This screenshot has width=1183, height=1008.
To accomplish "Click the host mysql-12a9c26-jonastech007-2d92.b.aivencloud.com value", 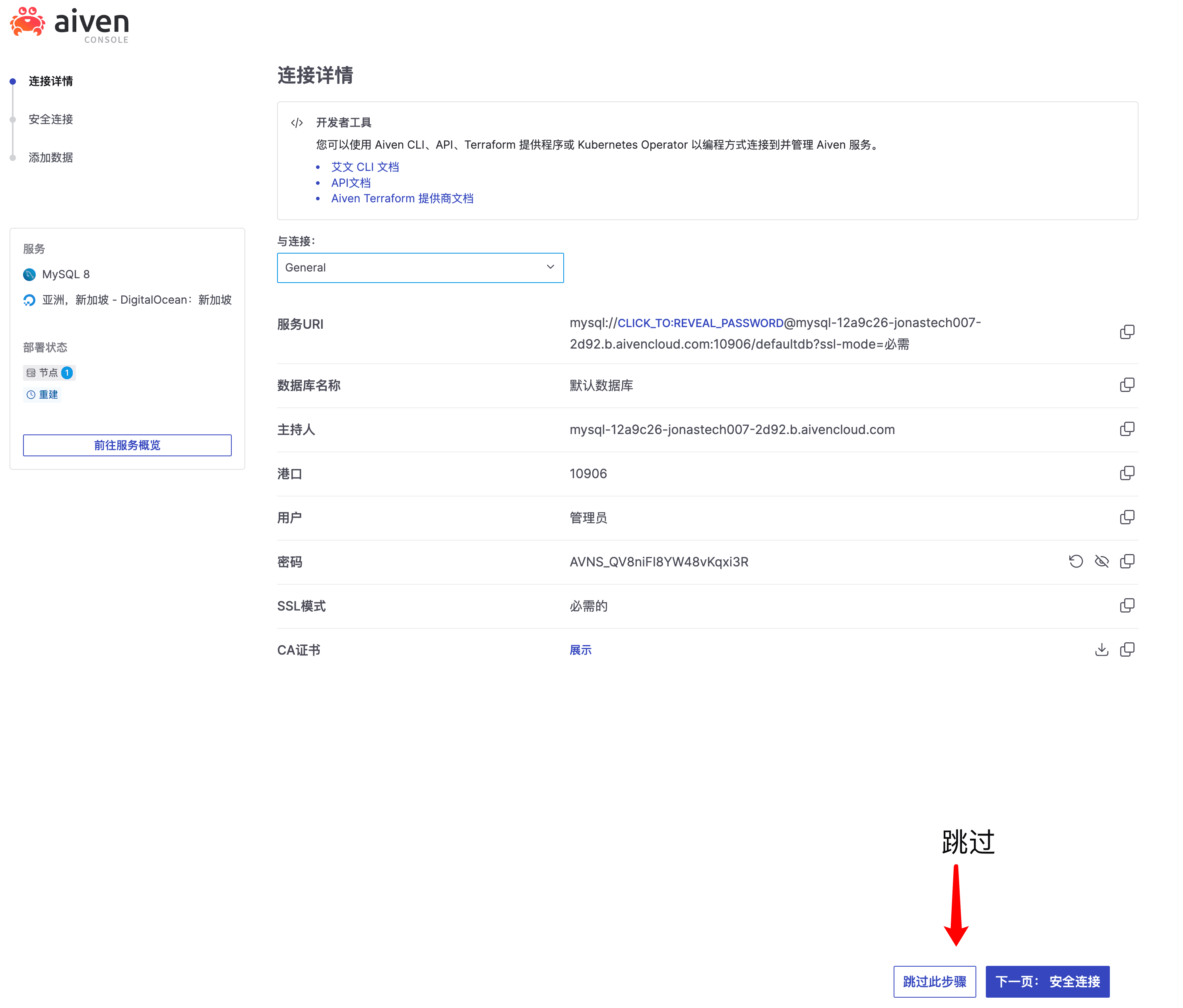I will (x=732, y=429).
